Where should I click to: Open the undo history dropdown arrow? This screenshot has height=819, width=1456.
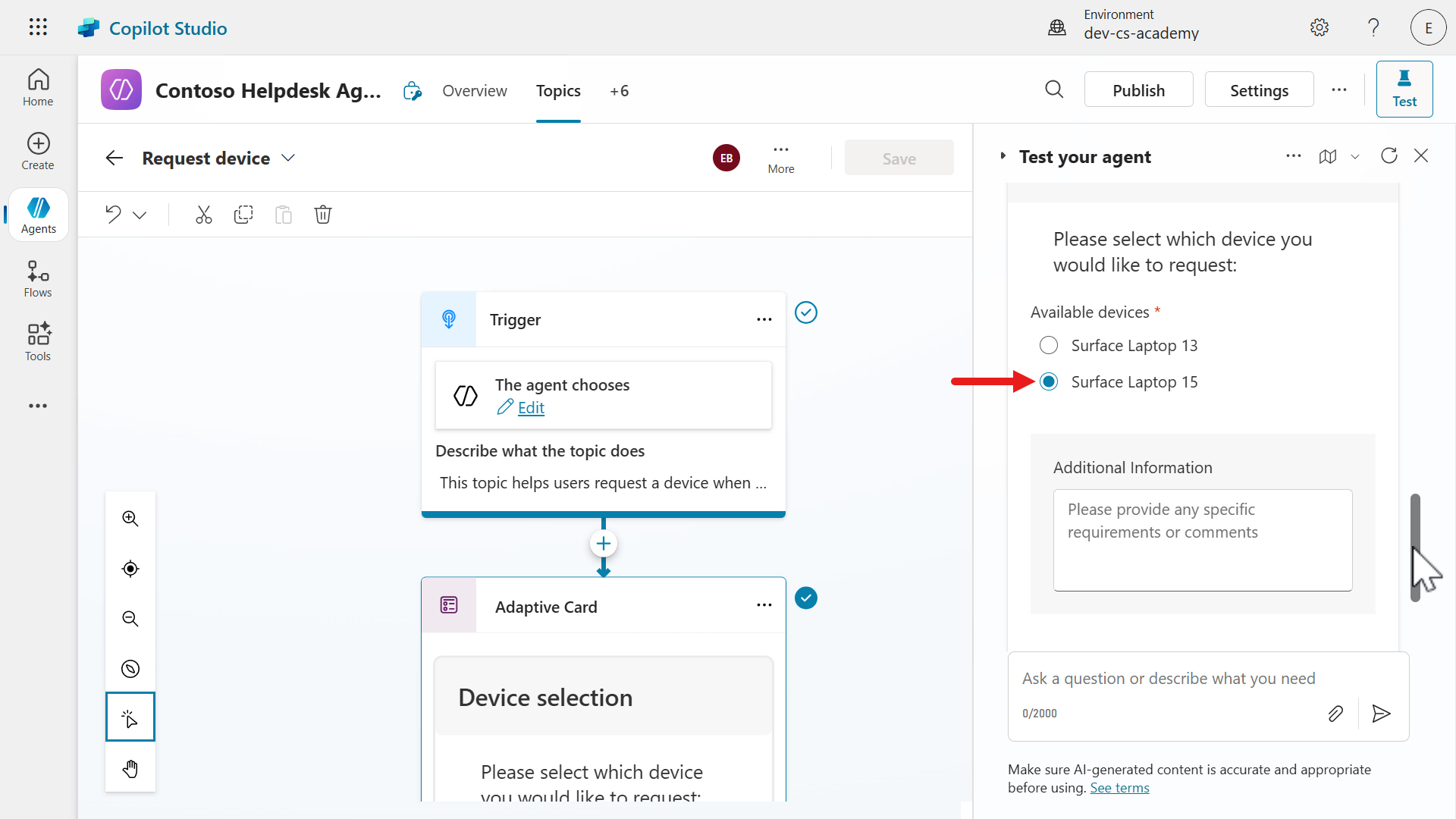(140, 215)
